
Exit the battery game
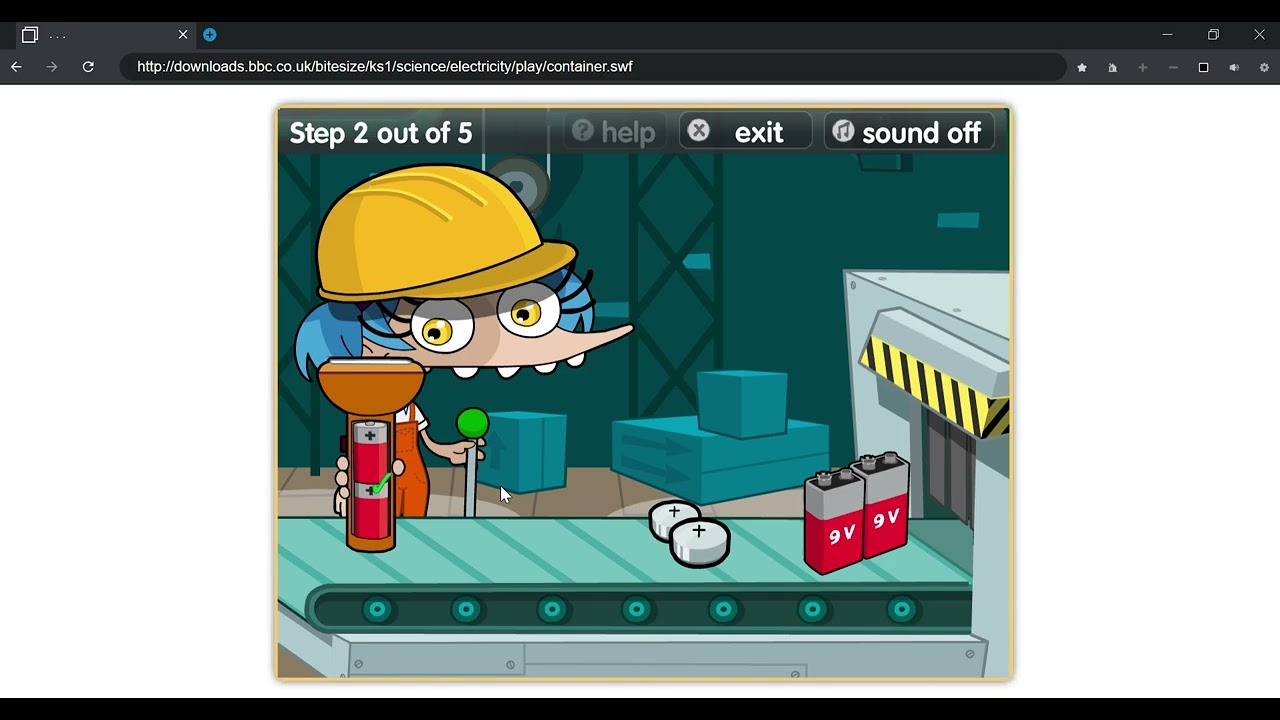(744, 132)
